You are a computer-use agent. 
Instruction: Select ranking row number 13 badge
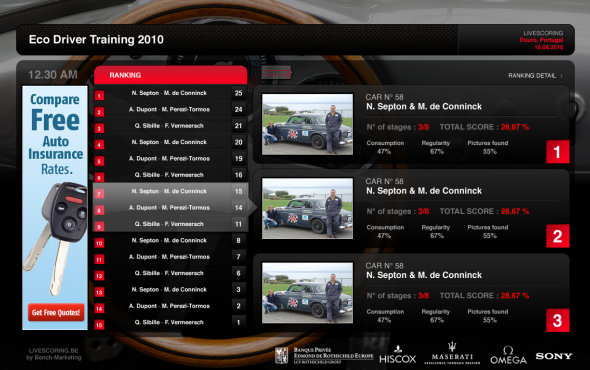pos(99,292)
